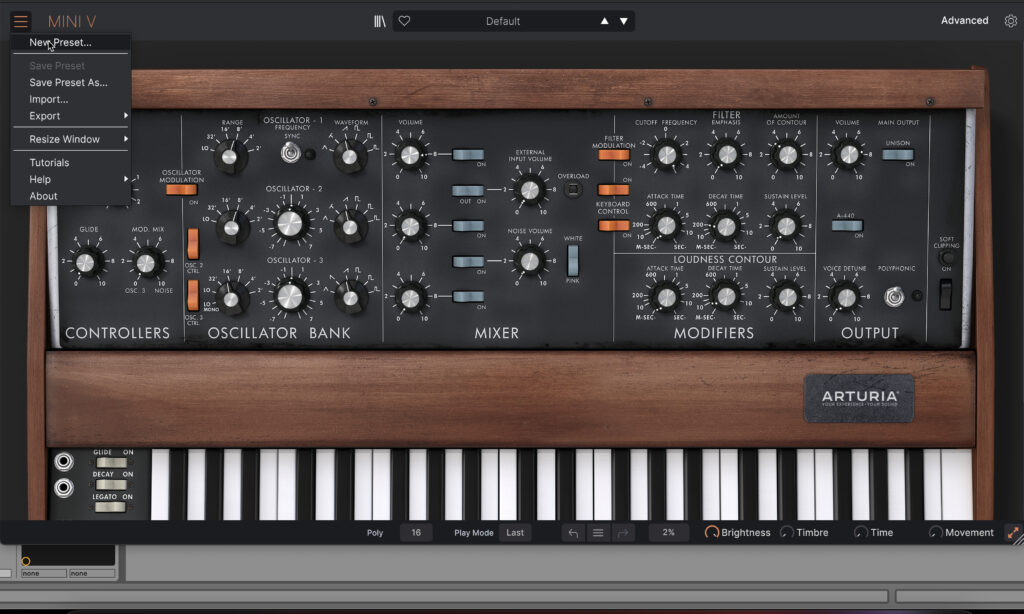Click the Oscillator 1 Range knob
This screenshot has height=614, width=1024.
(x=229, y=157)
